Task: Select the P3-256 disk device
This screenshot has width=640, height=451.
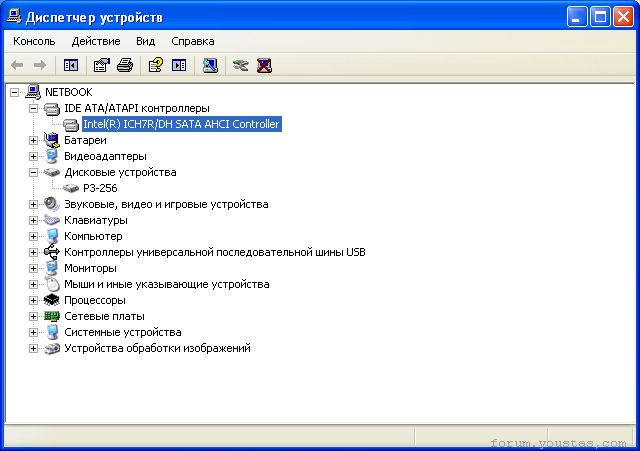Action: 100,188
